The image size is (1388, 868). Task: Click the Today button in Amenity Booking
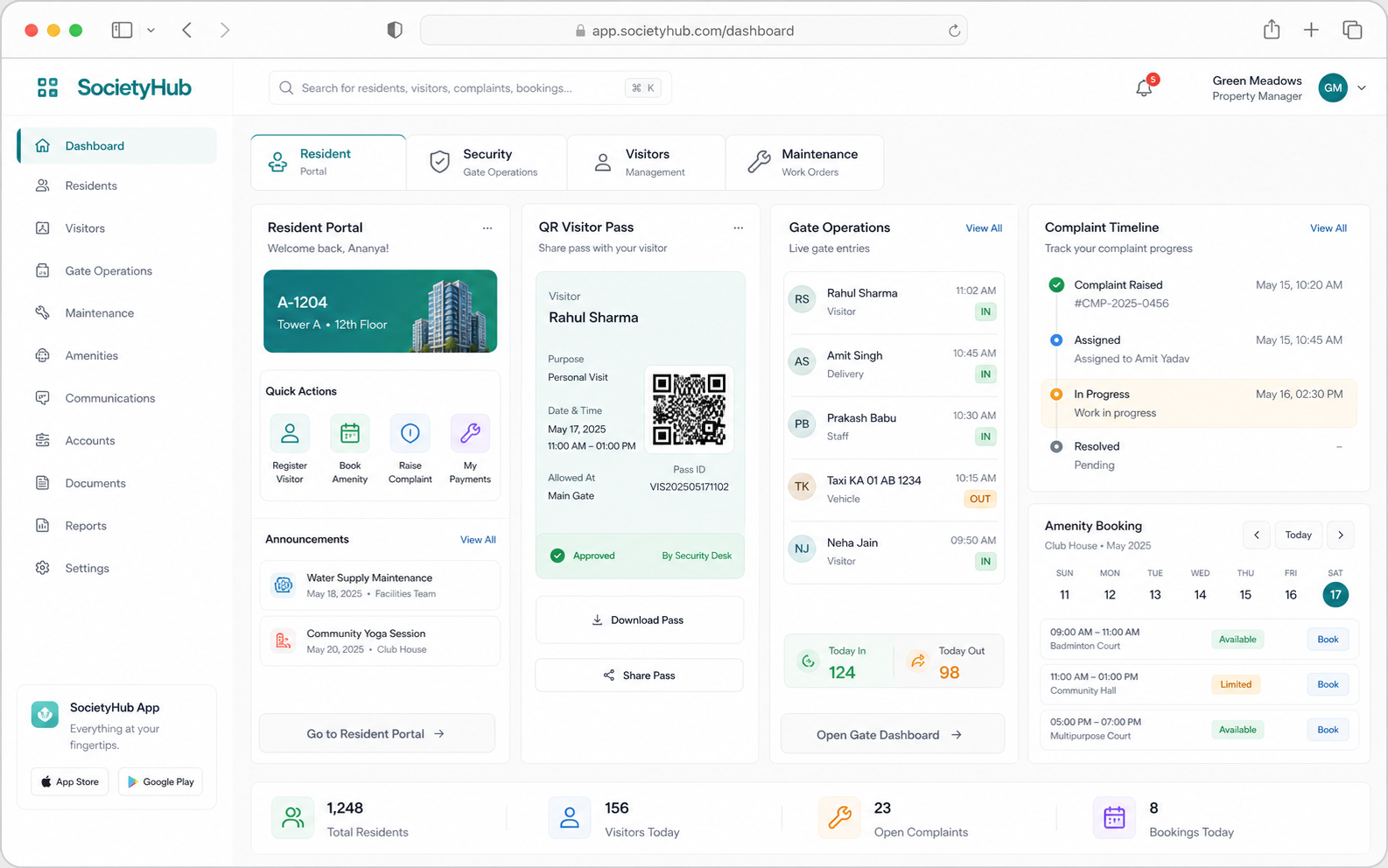pyautogui.click(x=1299, y=535)
